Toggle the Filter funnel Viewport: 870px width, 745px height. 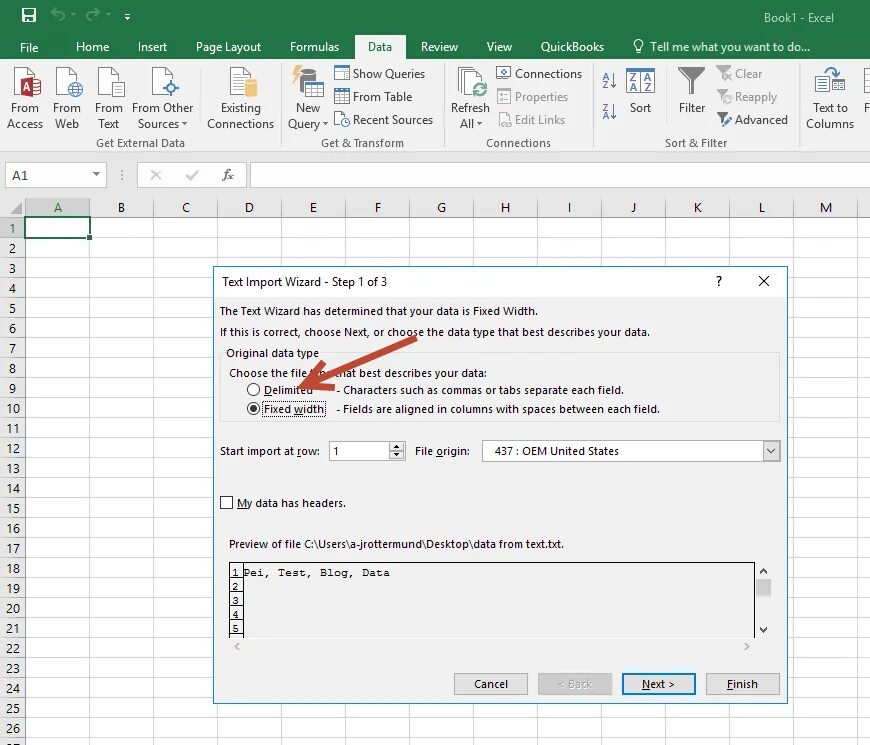click(x=691, y=92)
